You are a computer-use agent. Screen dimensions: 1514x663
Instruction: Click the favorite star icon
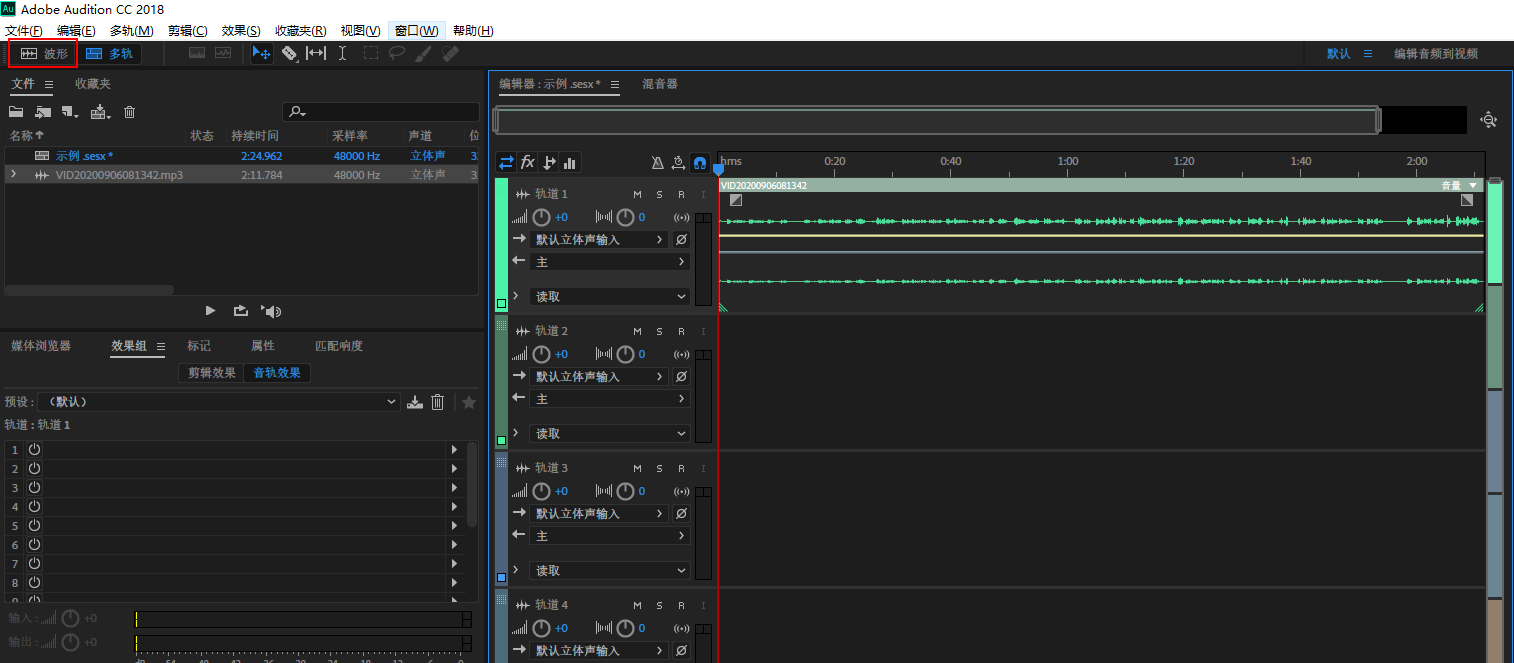click(468, 402)
